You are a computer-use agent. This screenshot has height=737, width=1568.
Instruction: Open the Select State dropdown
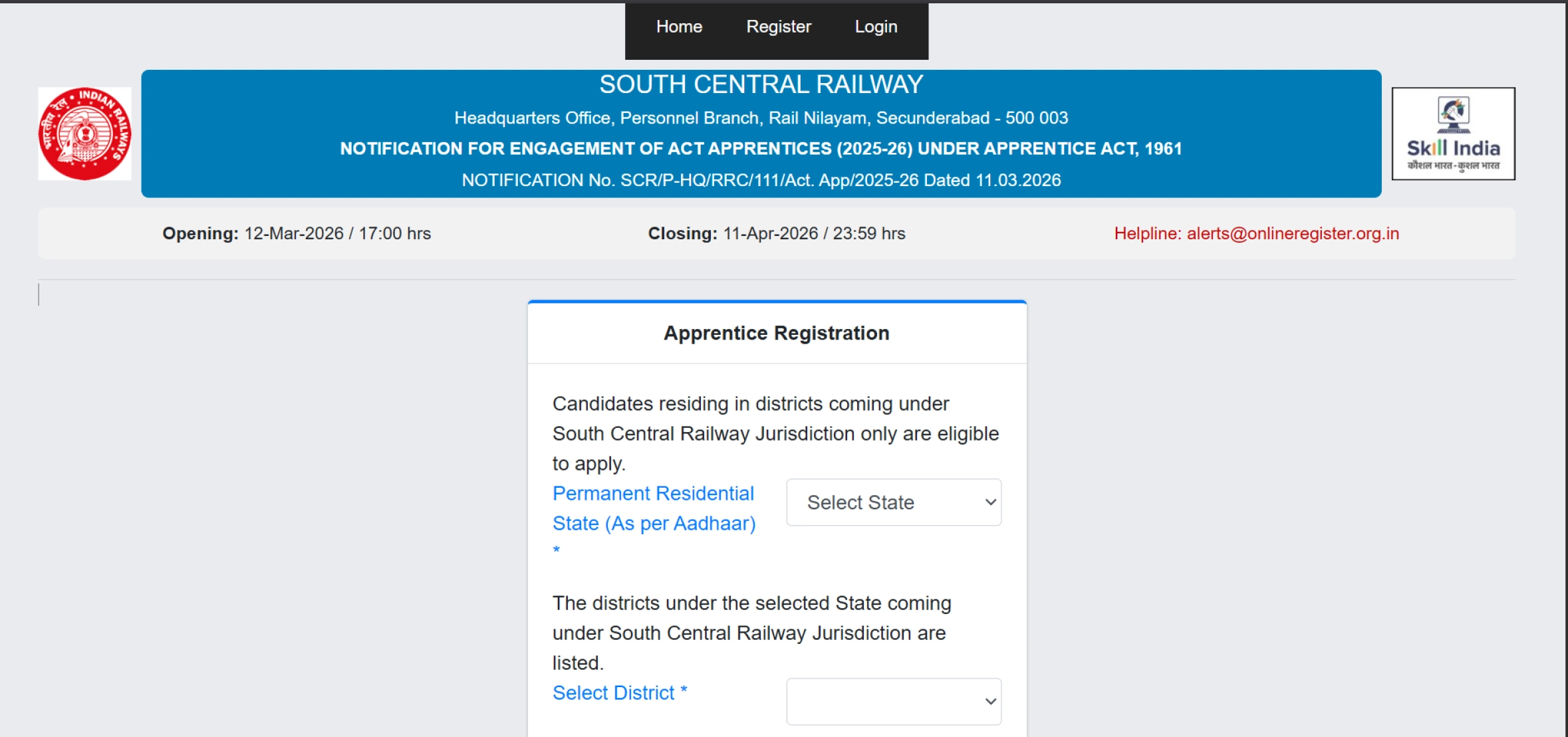(x=893, y=502)
